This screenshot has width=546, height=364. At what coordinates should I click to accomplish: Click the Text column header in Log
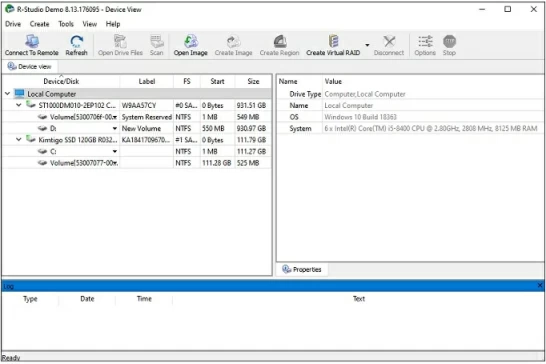coord(359,299)
